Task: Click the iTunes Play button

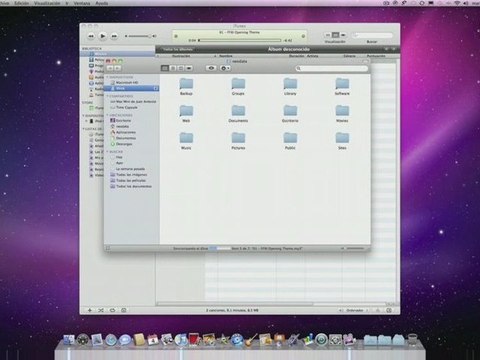Action: click(103, 36)
